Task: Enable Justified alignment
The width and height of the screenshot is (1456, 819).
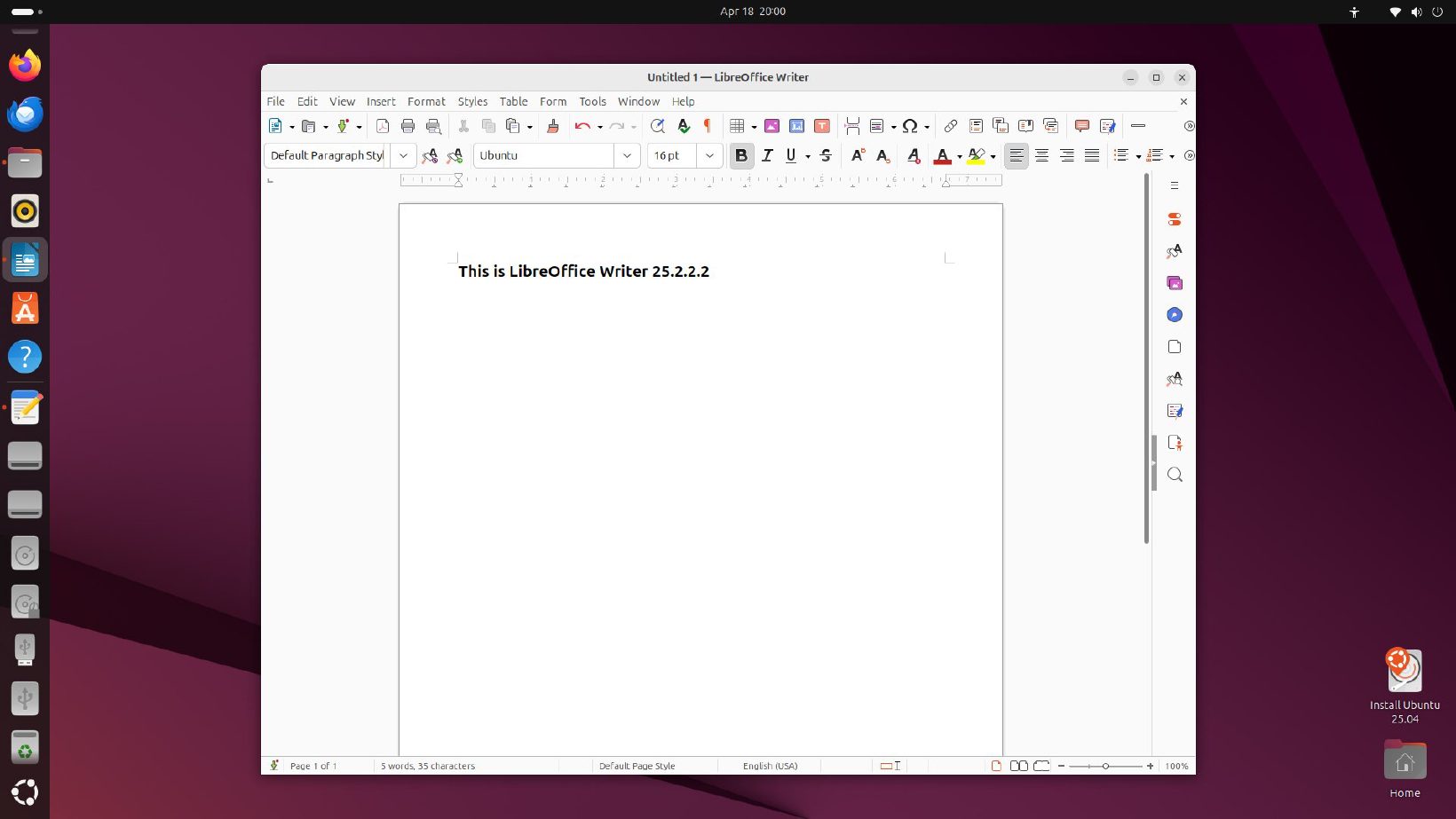Action: [1092, 156]
